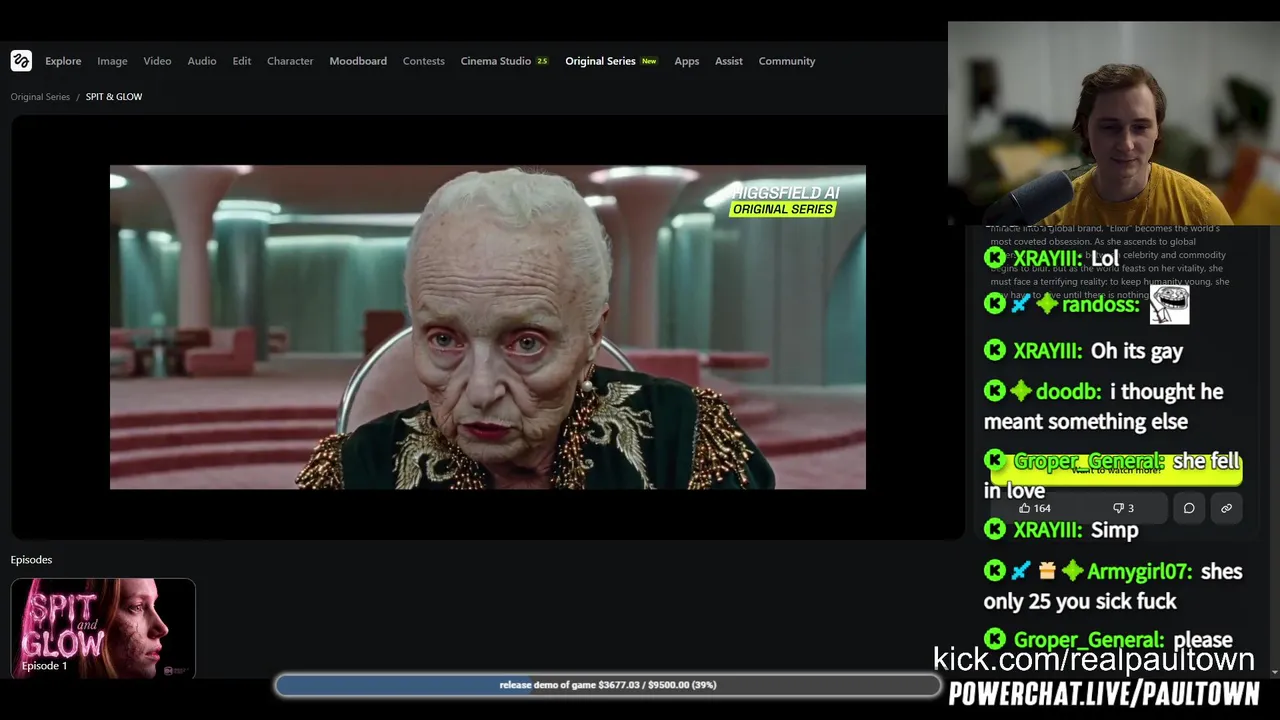
Task: Open the Assist page
Action: pos(729,61)
